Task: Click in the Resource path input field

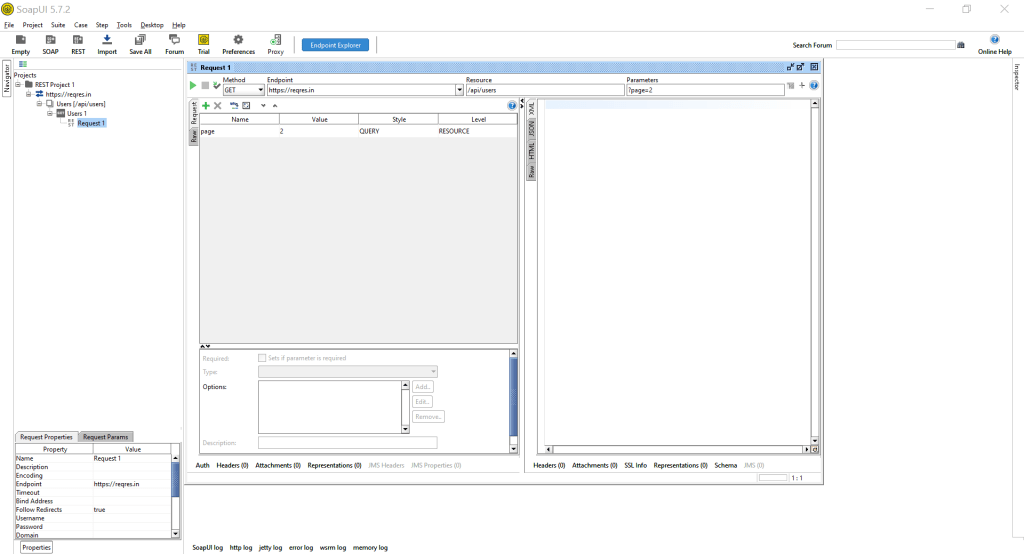Action: point(545,90)
